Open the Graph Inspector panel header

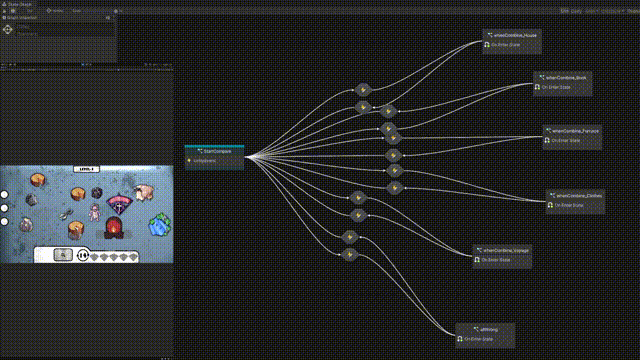pyautogui.click(x=22, y=18)
